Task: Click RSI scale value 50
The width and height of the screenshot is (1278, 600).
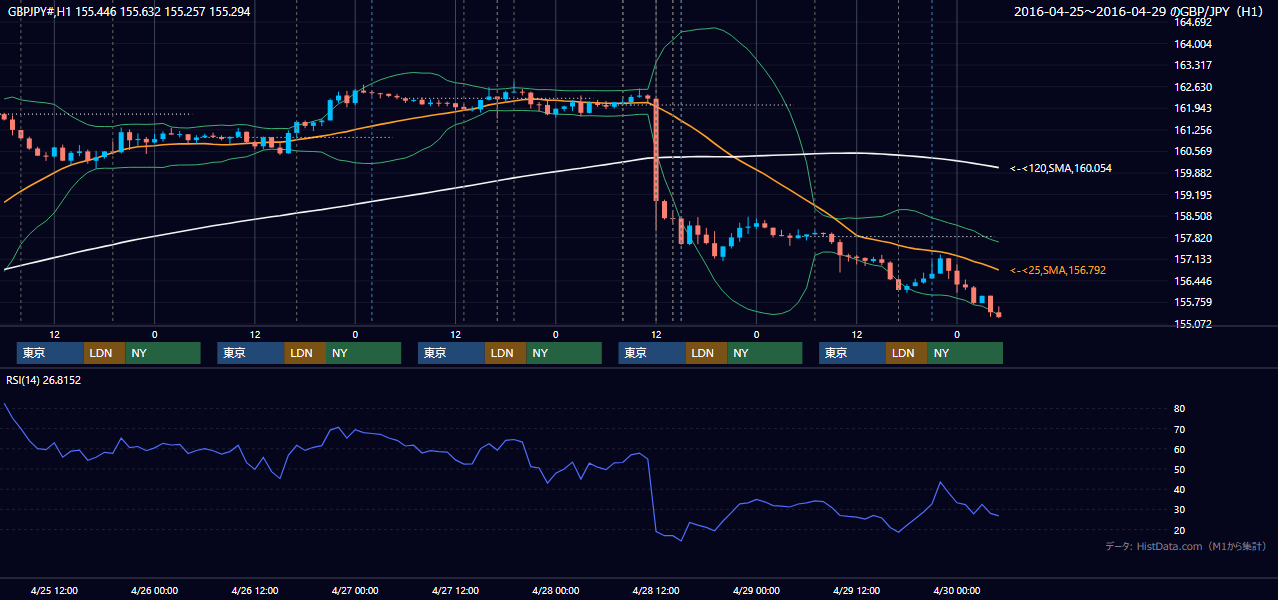Action: [x=1180, y=469]
